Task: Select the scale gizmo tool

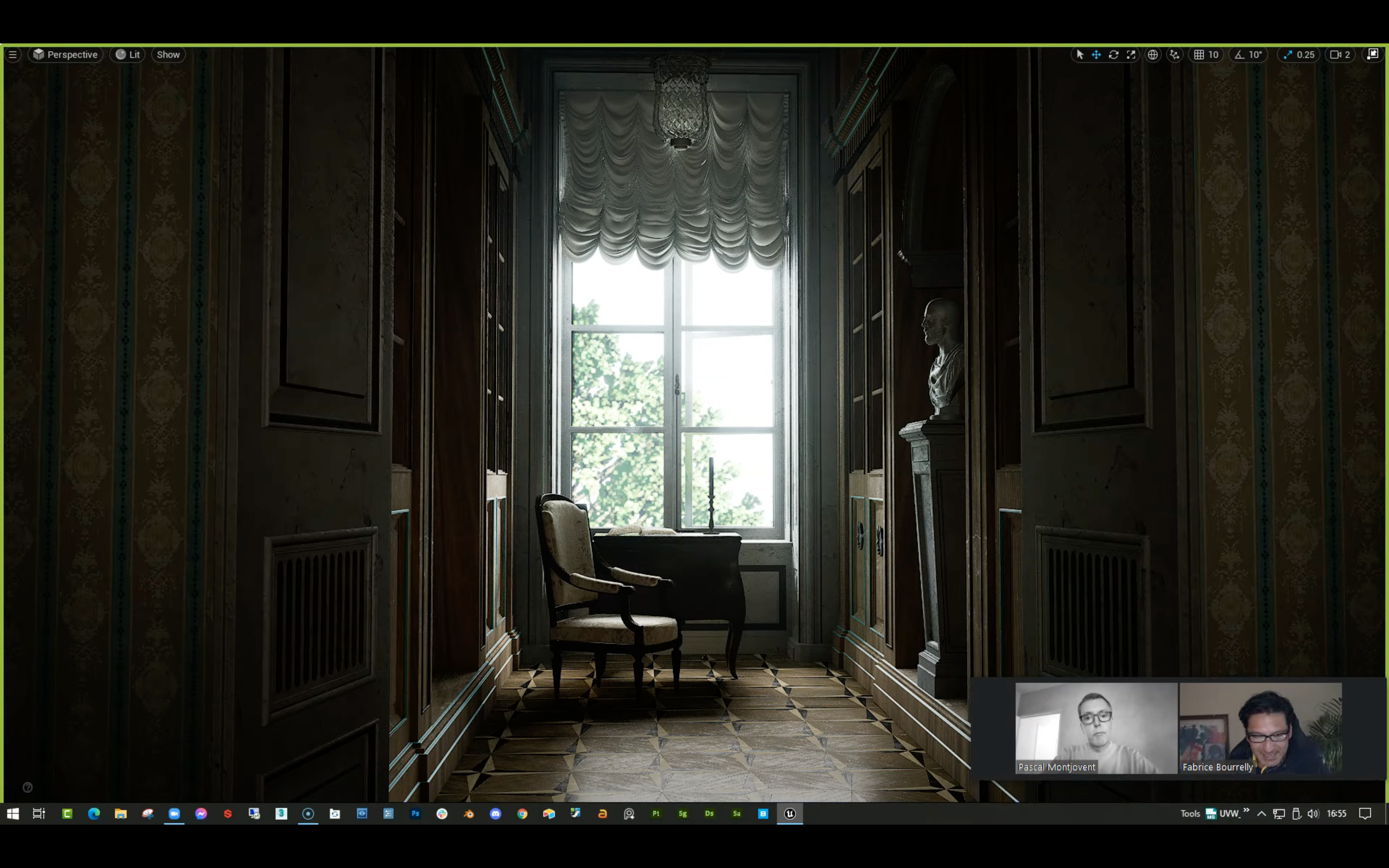Action: tap(1130, 54)
